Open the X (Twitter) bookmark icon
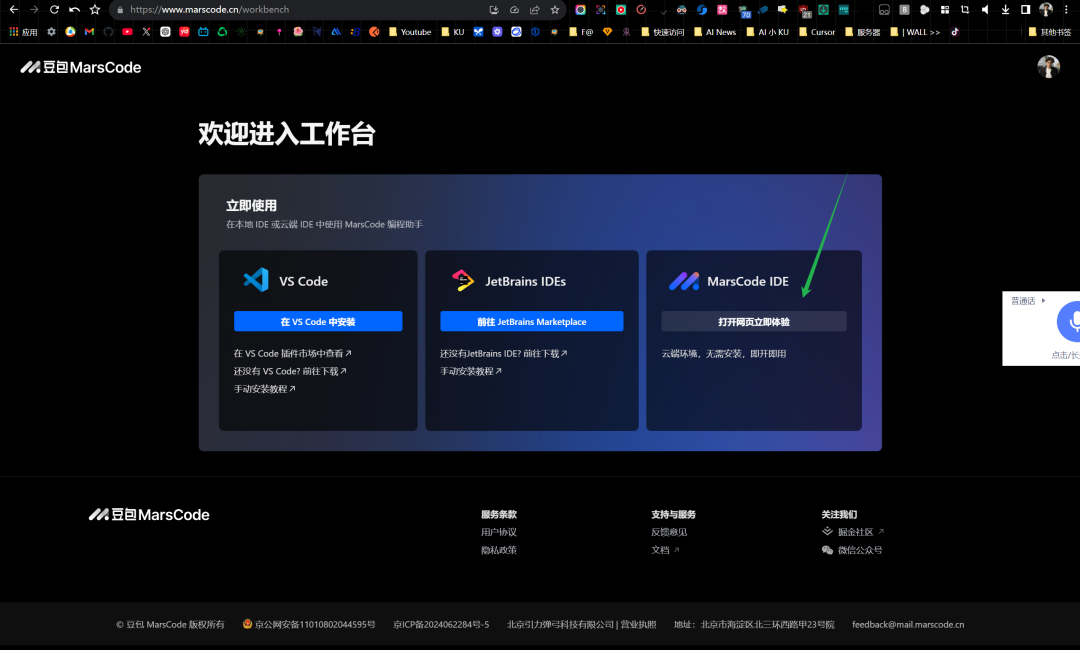The image size is (1080, 650). 146,32
